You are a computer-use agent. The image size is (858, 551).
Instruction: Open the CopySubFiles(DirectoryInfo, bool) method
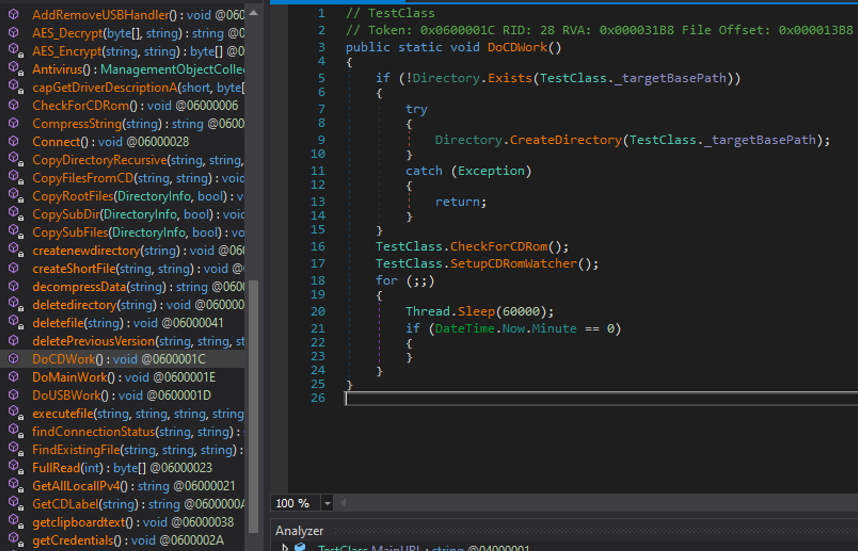pos(138,232)
